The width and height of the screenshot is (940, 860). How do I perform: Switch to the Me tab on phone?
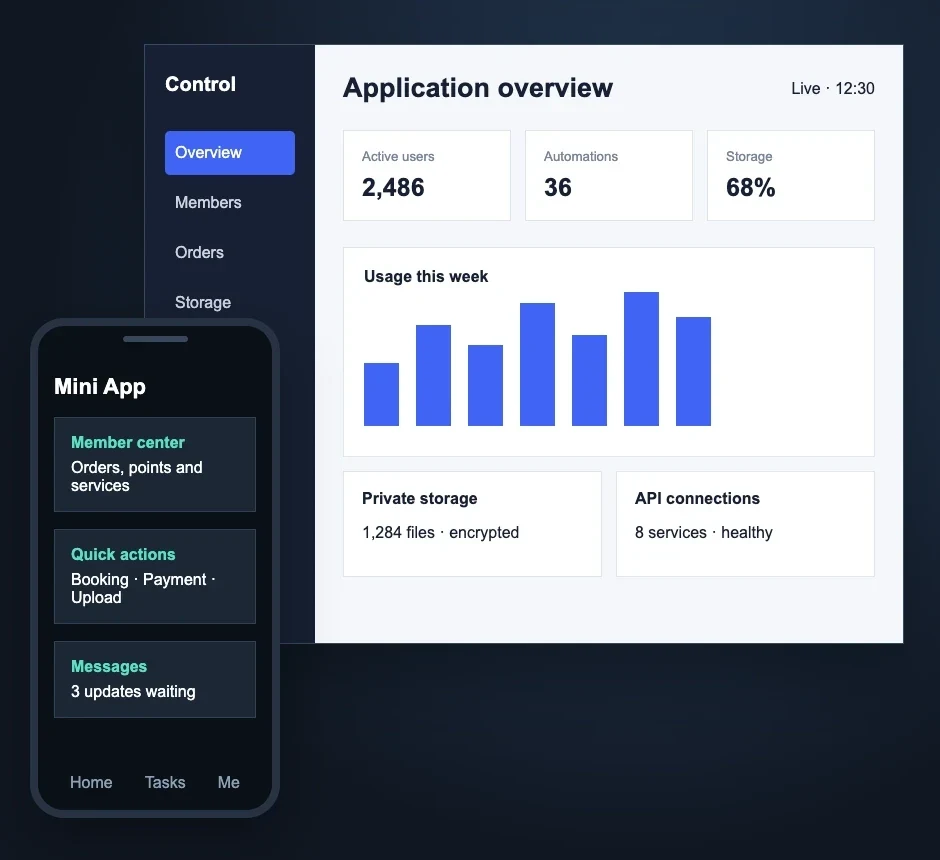(x=228, y=782)
